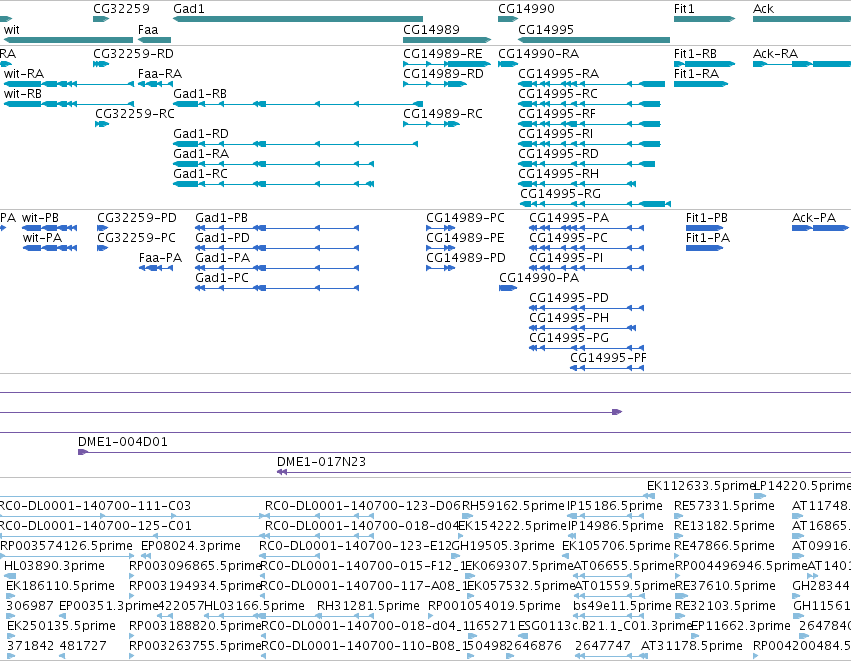Viewport: 851px width, 661px height.
Task: Select EST RP001054019.5prime
Action: [x=494, y=606]
